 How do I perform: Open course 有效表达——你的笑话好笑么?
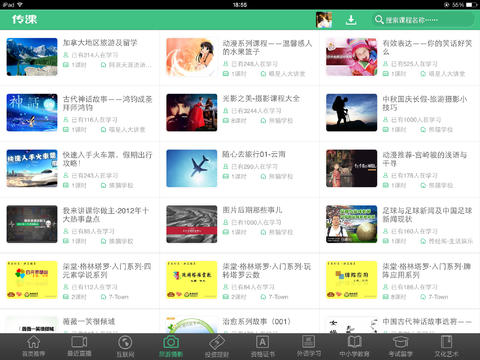[427, 47]
